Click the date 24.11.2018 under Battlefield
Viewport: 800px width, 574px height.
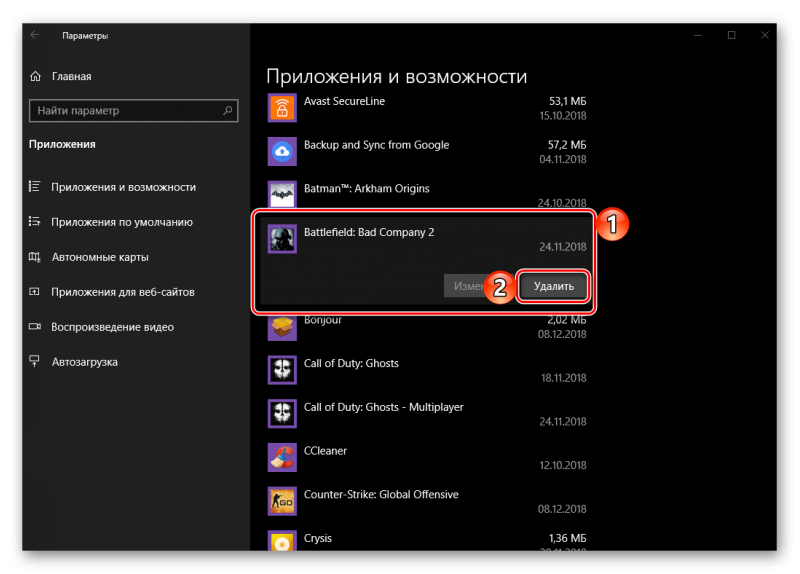[x=563, y=247]
